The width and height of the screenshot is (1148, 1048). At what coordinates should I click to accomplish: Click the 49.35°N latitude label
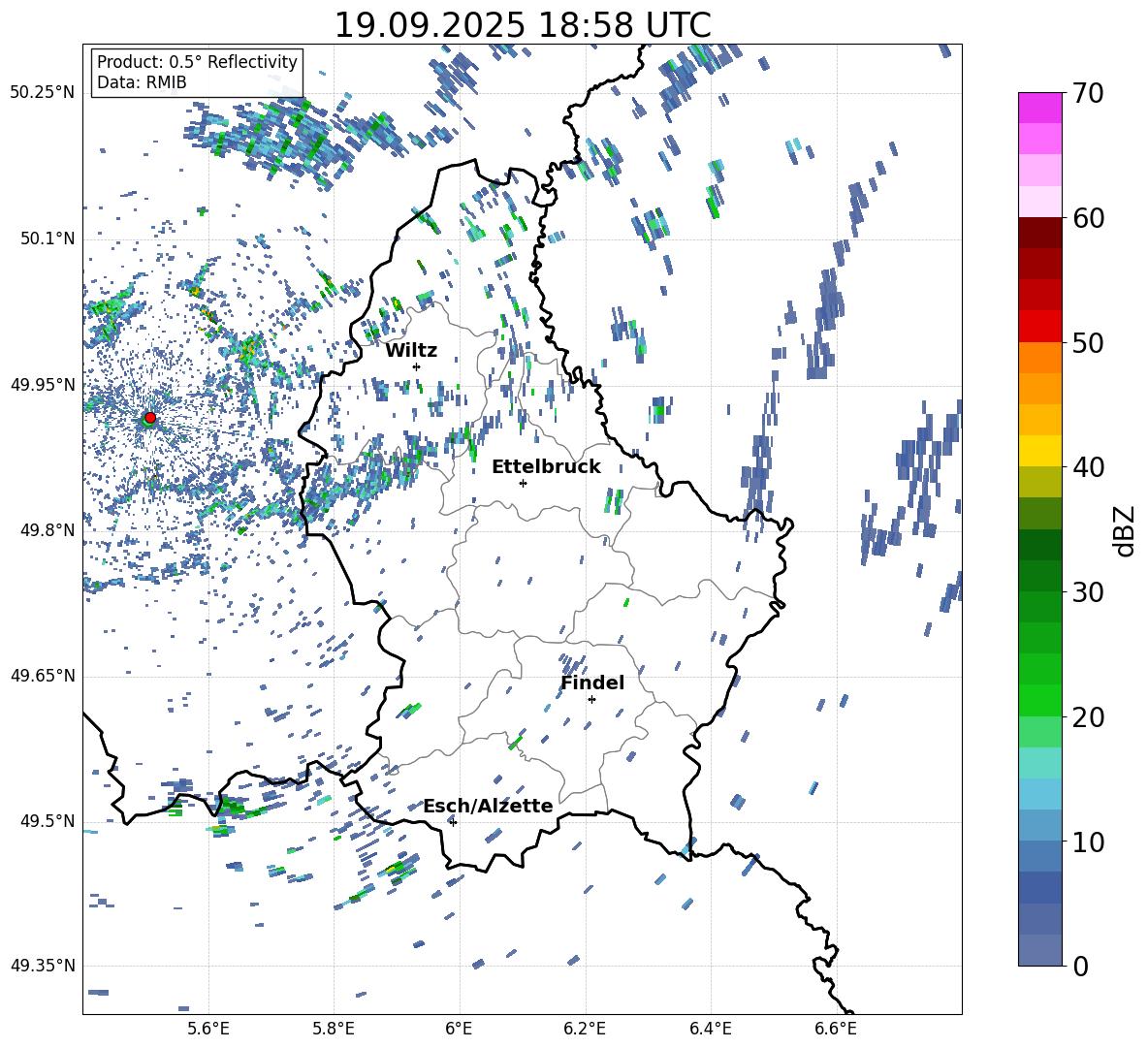(x=43, y=966)
